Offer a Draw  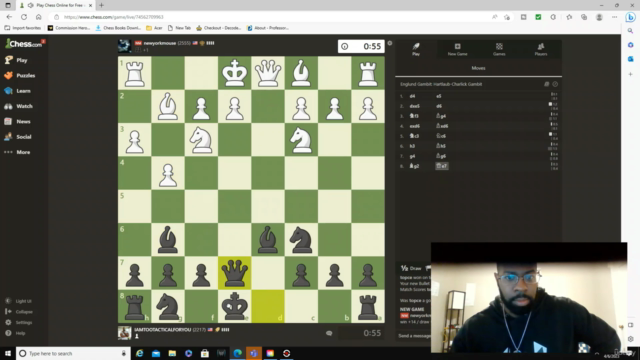coord(411,269)
